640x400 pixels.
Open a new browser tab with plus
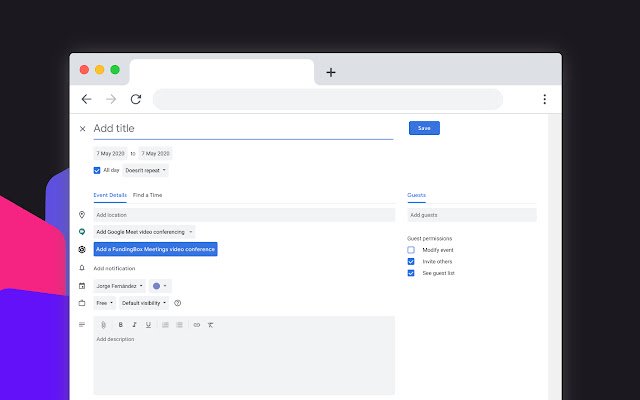click(x=331, y=73)
